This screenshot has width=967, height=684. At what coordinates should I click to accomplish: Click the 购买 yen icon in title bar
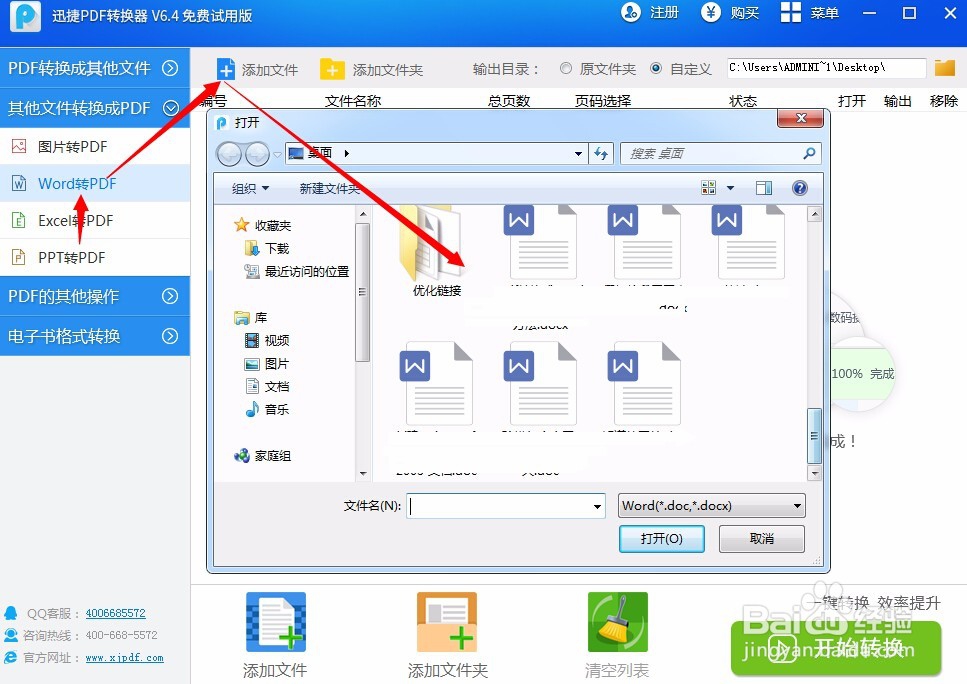click(710, 12)
